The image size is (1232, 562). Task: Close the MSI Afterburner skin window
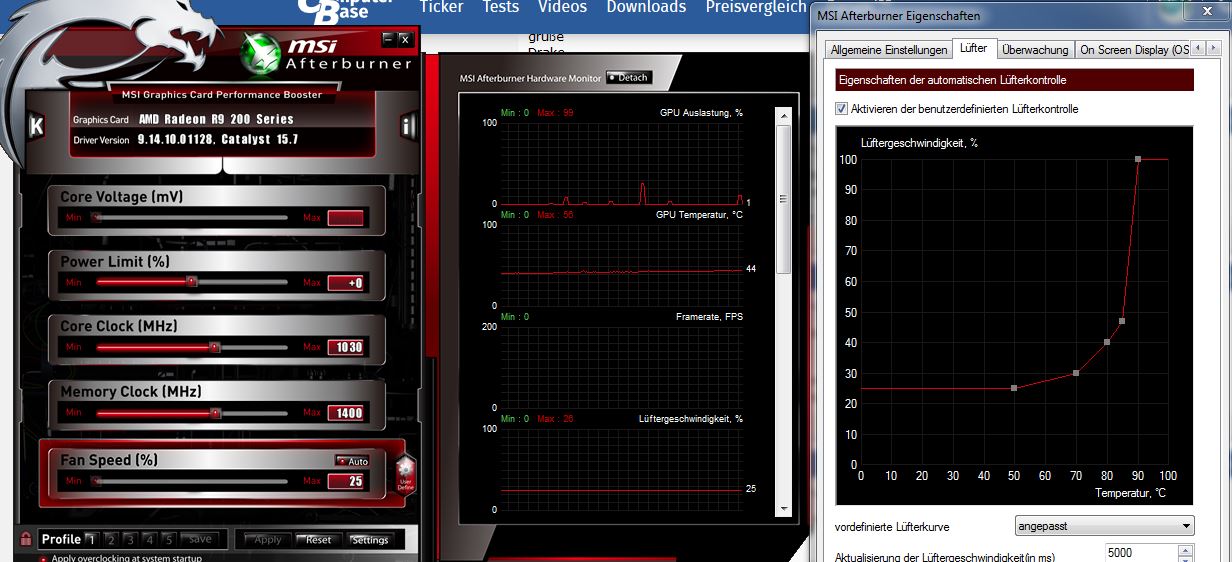pos(404,39)
